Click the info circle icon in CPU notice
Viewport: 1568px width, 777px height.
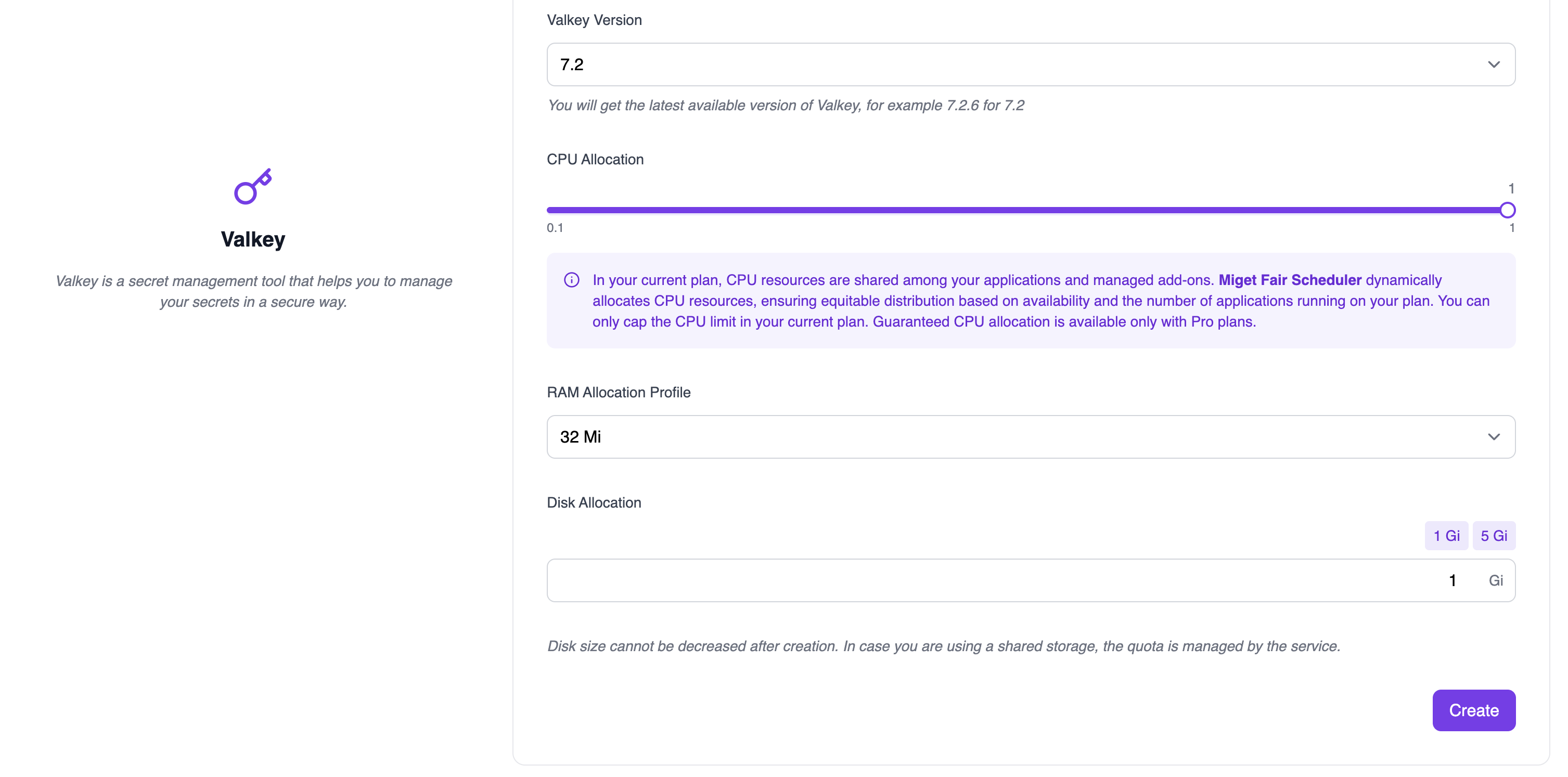[571, 280]
